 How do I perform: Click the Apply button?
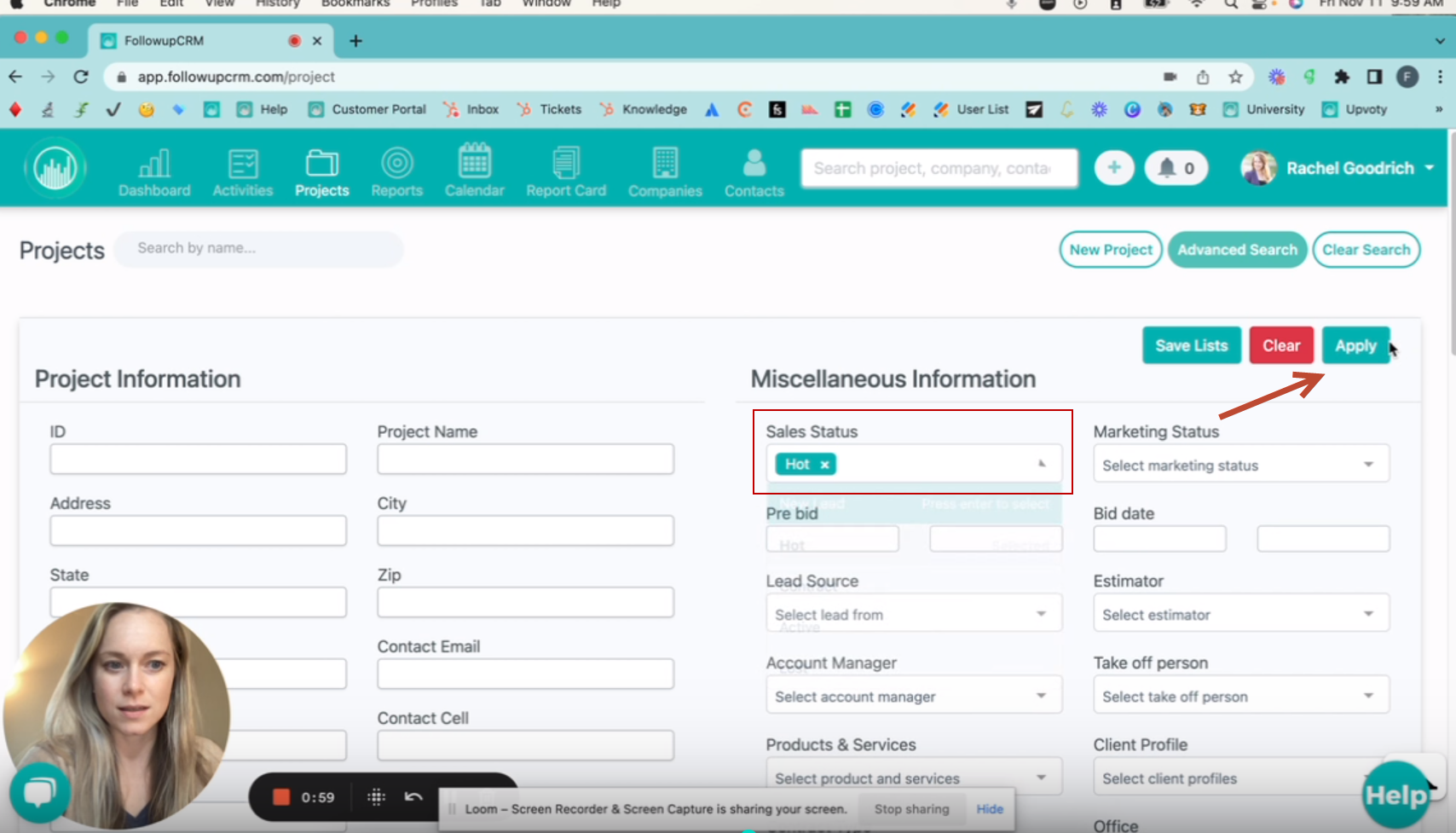[1355, 345]
